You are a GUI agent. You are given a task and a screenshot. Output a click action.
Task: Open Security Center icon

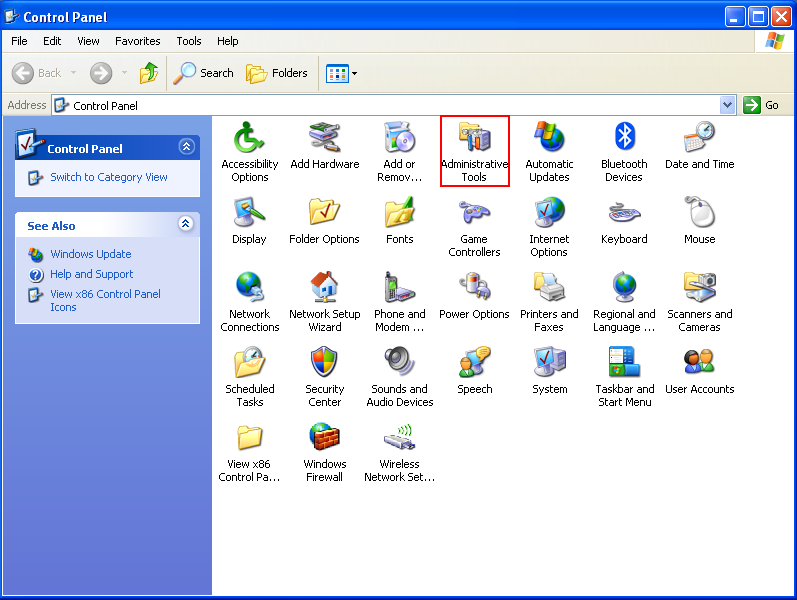tap(324, 377)
